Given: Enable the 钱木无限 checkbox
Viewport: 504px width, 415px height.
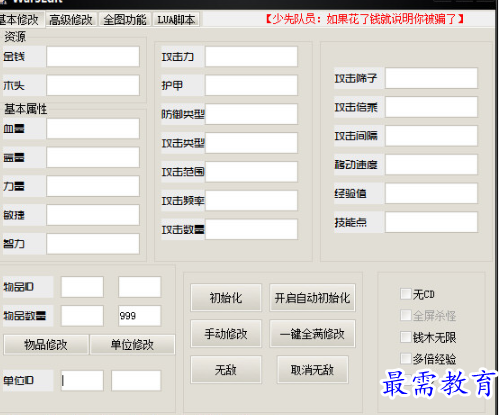Looking at the screenshot, I should (406, 337).
